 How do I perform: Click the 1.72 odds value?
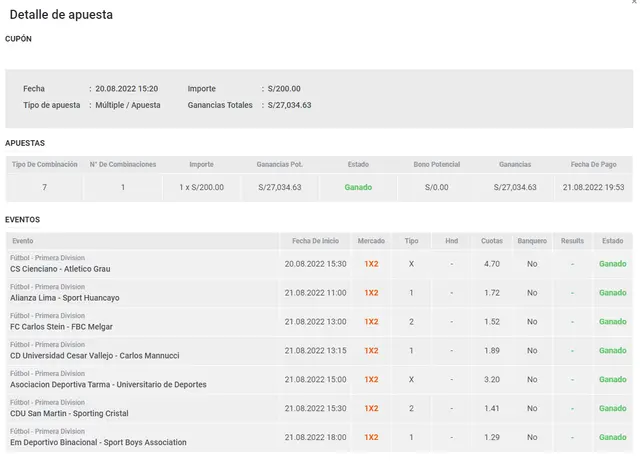click(492, 293)
